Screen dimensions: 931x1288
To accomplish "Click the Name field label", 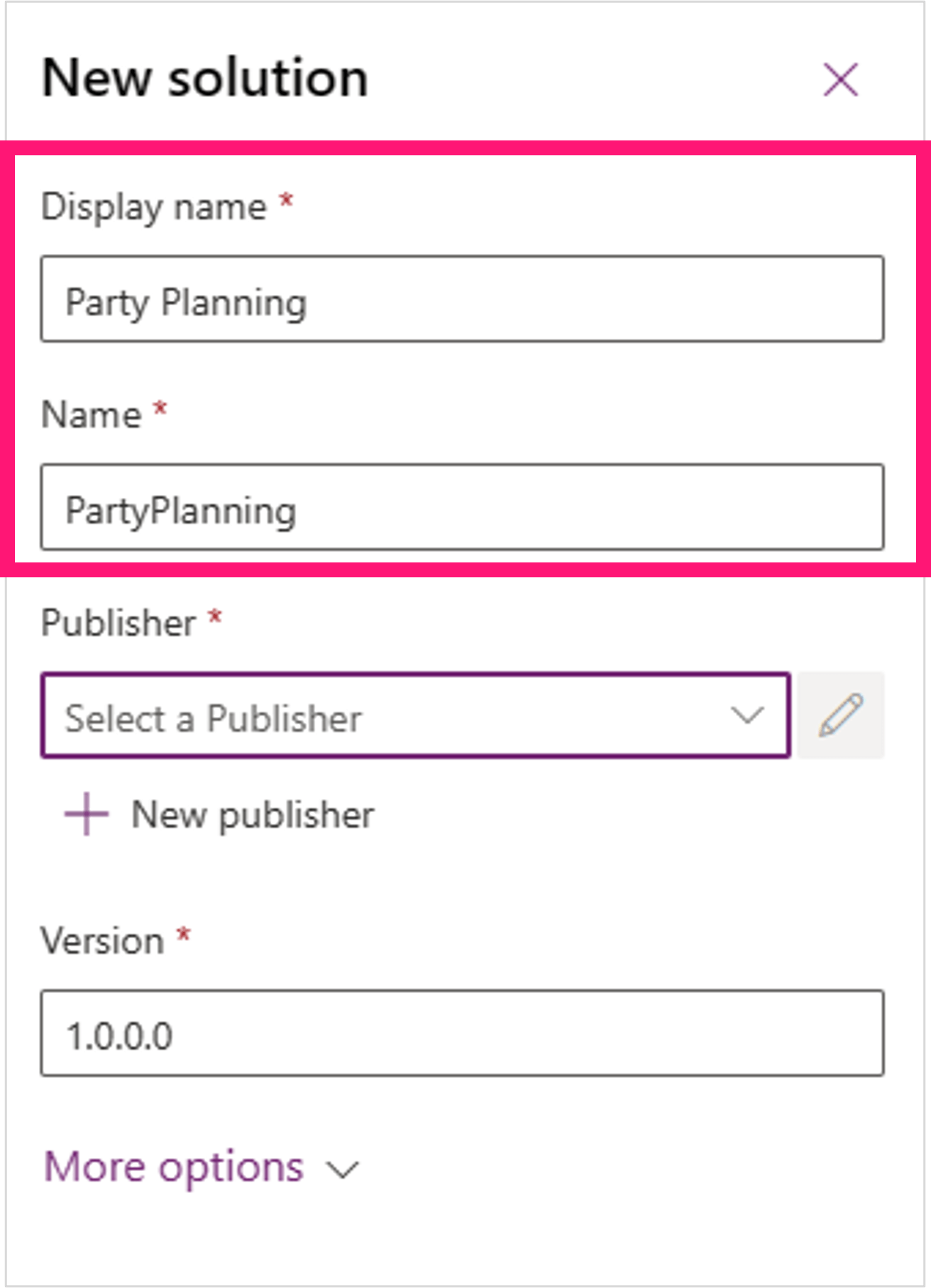I will pos(92,414).
